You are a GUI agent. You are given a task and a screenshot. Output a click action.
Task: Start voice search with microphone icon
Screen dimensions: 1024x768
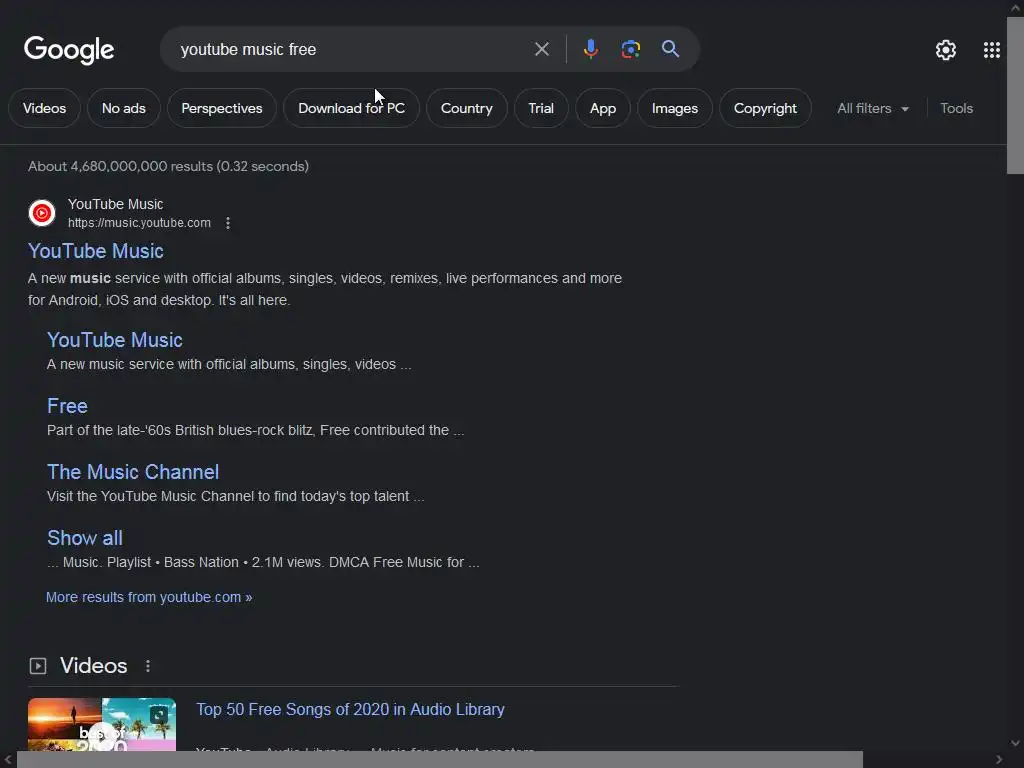(590, 49)
